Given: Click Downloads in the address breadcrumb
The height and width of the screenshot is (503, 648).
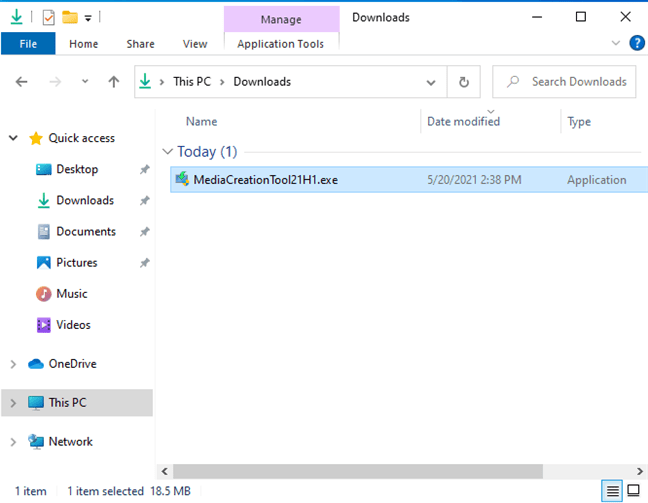Looking at the screenshot, I should click(x=262, y=82).
